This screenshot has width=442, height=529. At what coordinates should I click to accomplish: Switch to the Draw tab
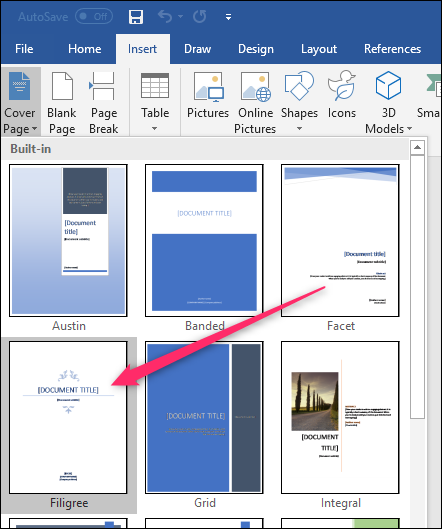click(197, 49)
